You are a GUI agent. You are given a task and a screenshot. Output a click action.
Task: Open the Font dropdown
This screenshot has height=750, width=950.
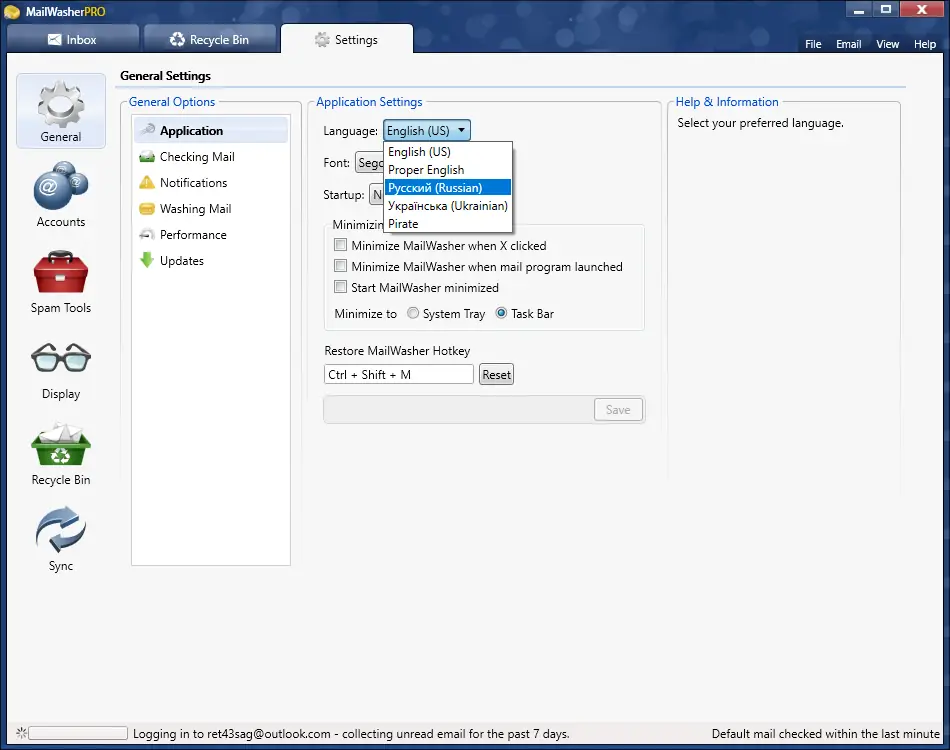coord(370,162)
